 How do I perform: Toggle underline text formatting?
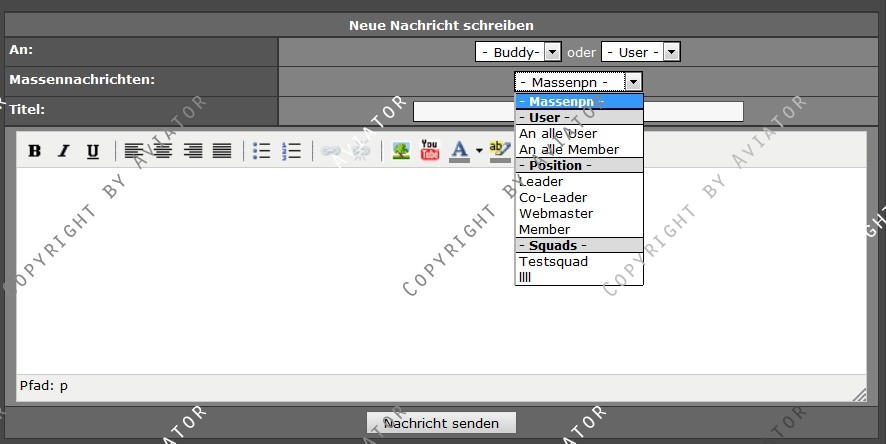(x=93, y=151)
